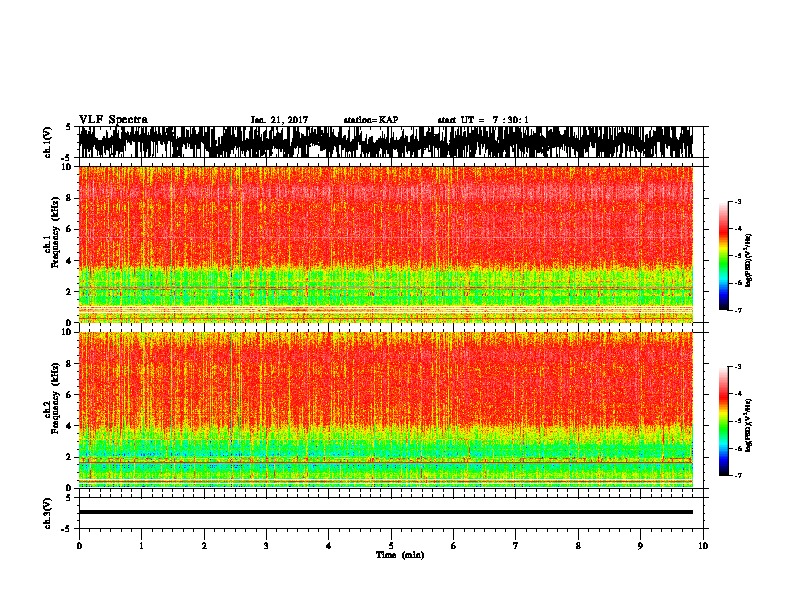Click the ch.1(V) waveform strip at top
The width and height of the screenshot is (792, 612).
(x=385, y=142)
